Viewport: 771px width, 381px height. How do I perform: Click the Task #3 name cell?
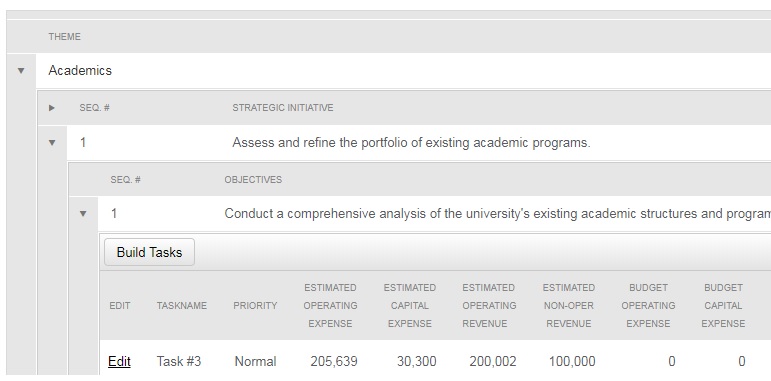tap(179, 362)
